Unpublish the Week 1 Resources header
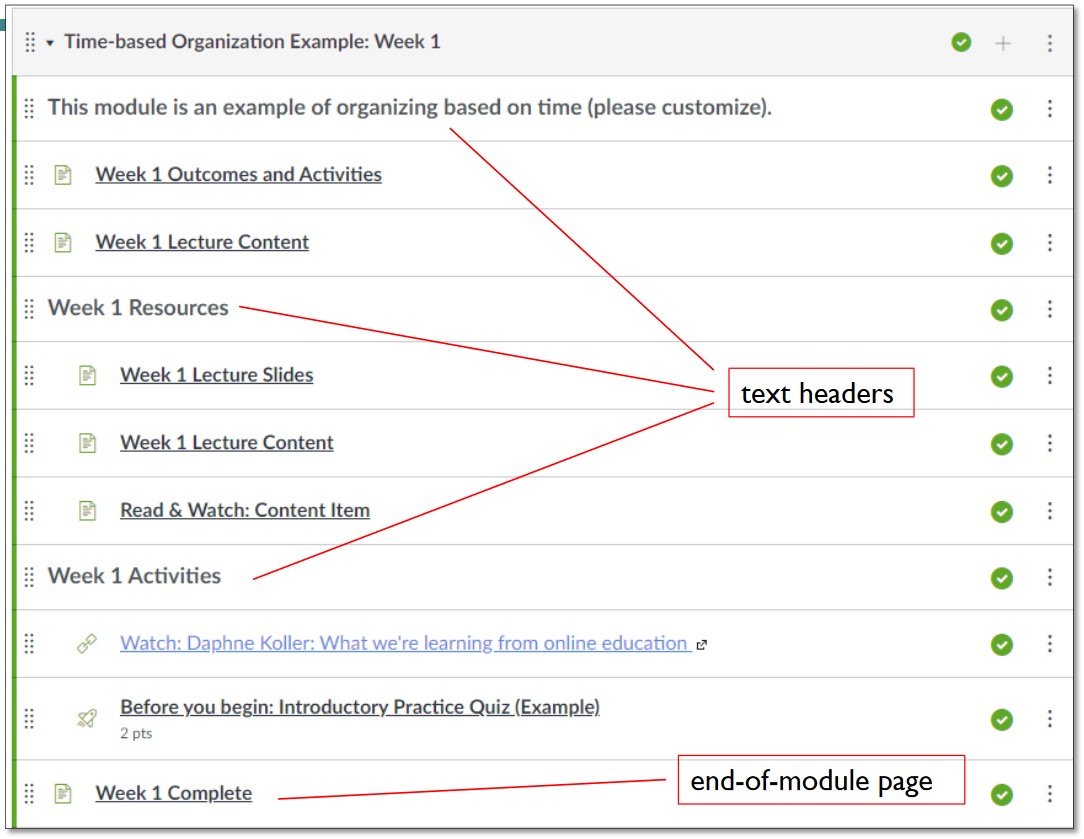Screen dimensions: 1084x839 tap(1002, 310)
